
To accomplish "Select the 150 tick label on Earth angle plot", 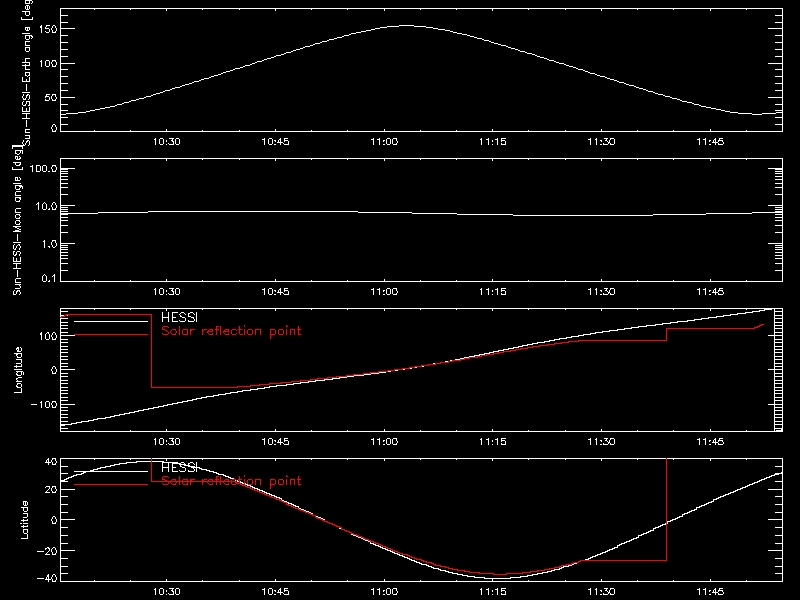I will click(47, 30).
